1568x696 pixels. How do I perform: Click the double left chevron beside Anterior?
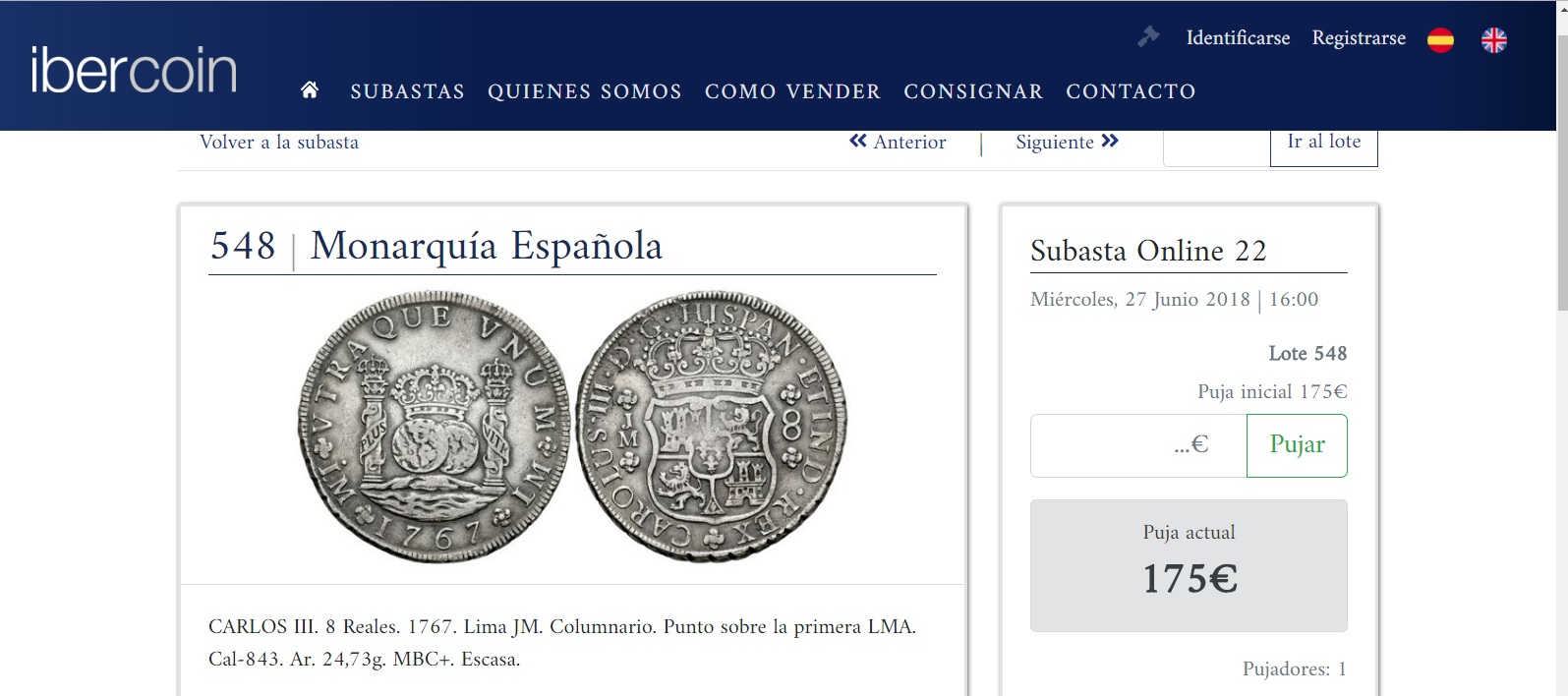point(858,142)
